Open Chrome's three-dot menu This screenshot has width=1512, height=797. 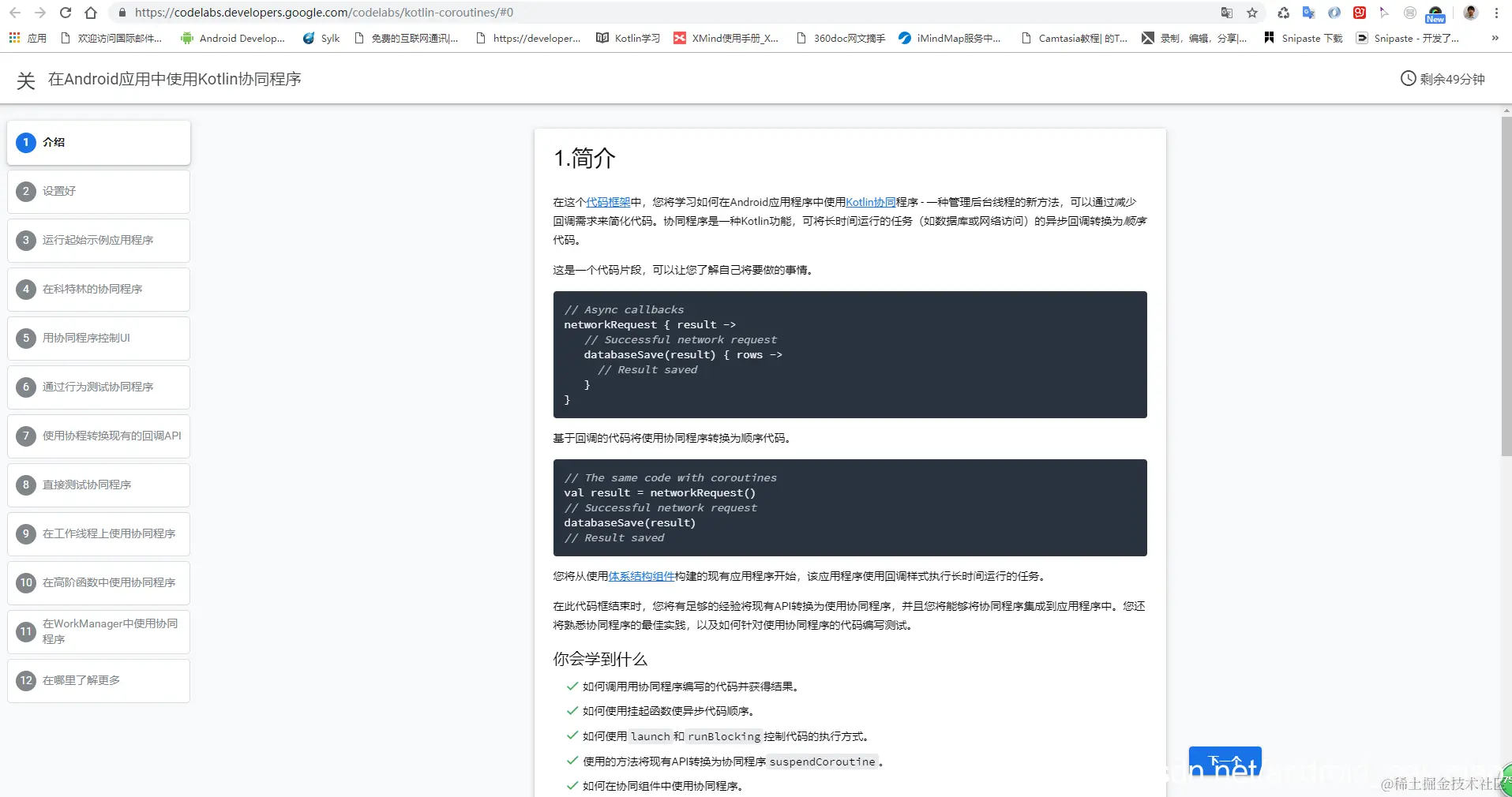point(1496,13)
